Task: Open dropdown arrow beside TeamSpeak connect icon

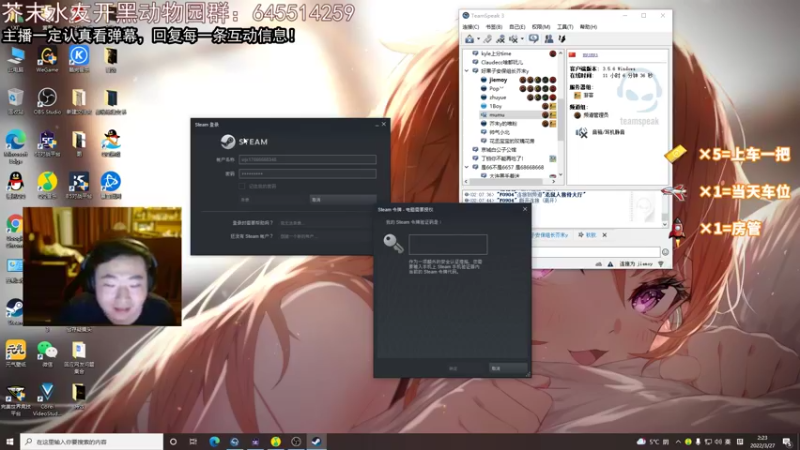Action: point(478,39)
